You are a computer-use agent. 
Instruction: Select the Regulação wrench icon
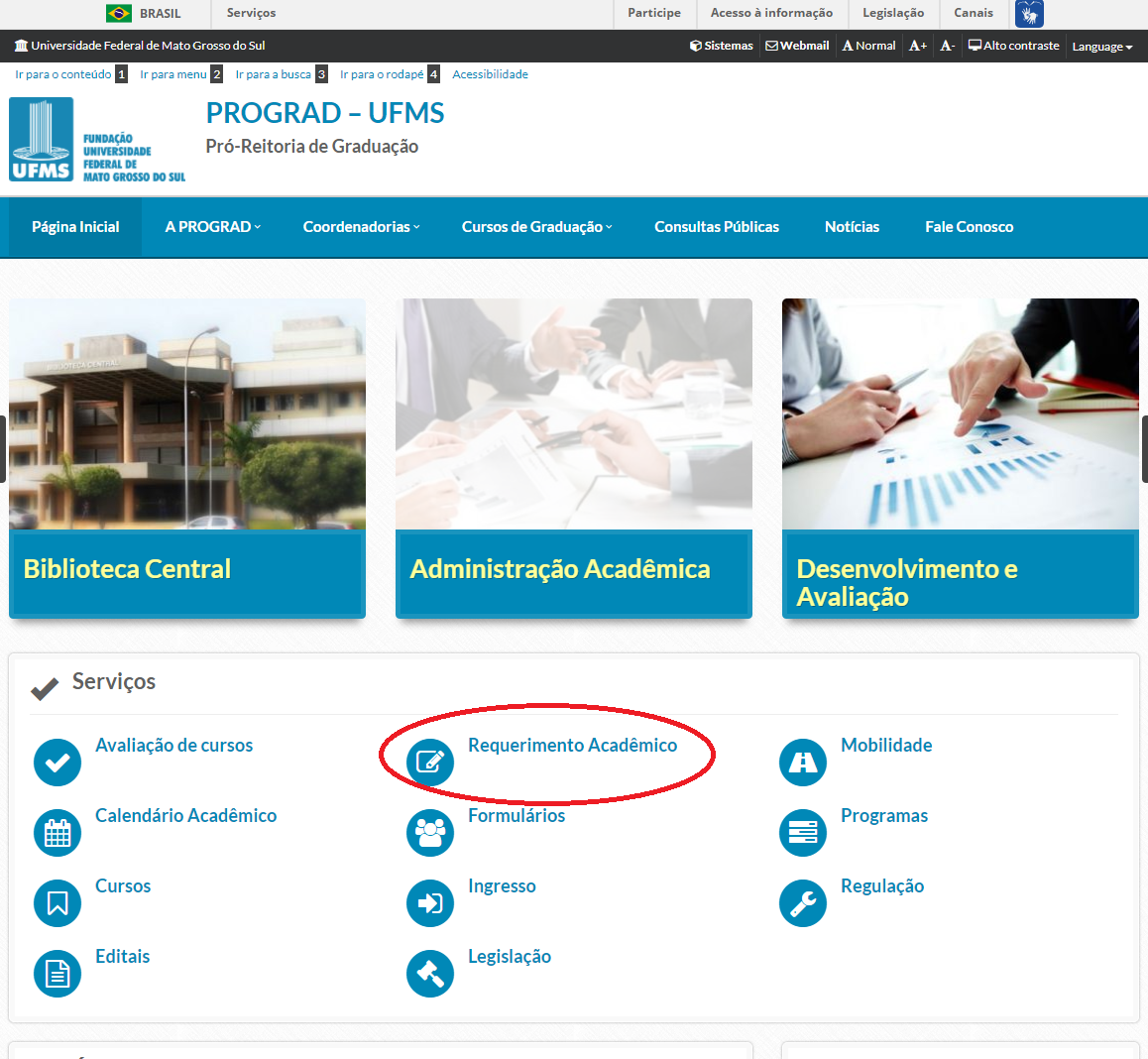pyautogui.click(x=803, y=903)
